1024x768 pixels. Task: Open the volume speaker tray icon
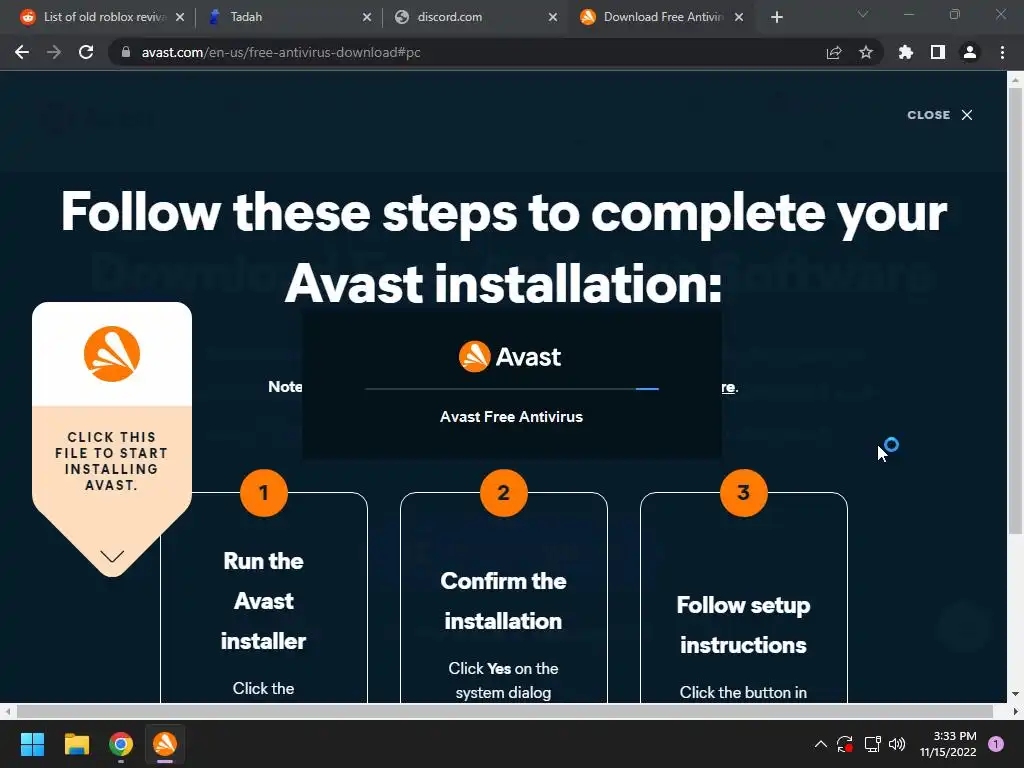897,744
